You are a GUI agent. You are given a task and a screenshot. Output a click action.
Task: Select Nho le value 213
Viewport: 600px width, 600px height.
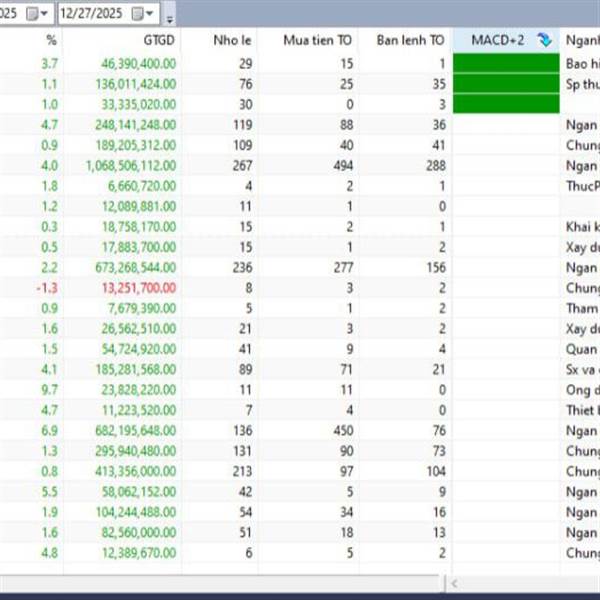243,471
